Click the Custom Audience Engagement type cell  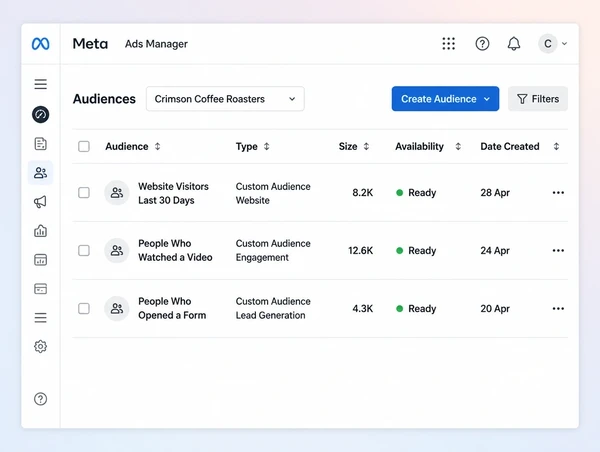(x=273, y=250)
